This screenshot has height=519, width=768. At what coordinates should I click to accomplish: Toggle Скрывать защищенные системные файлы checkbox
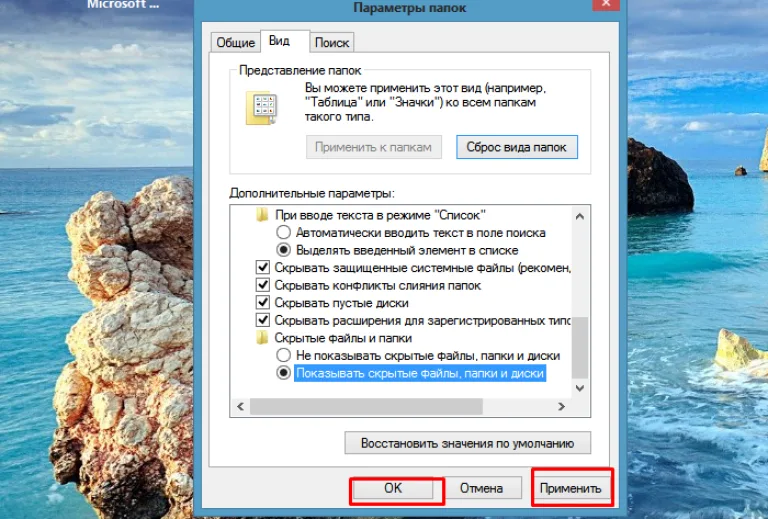pyautogui.click(x=263, y=268)
